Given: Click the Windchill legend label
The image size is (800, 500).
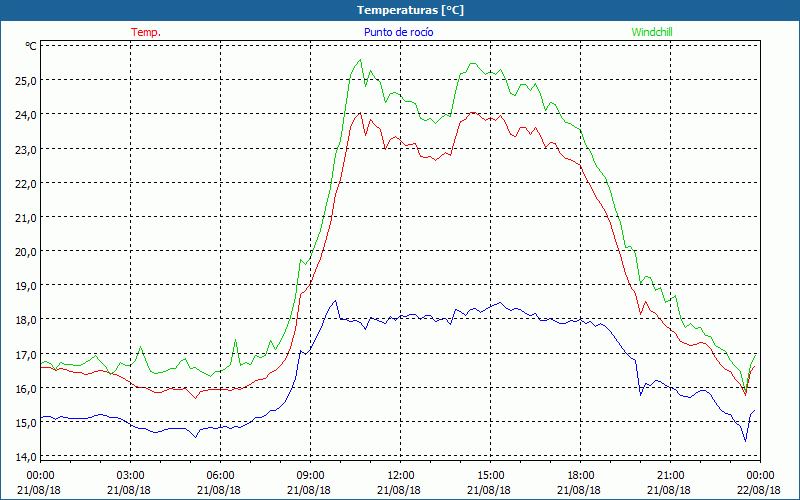Looking at the screenshot, I should (652, 32).
